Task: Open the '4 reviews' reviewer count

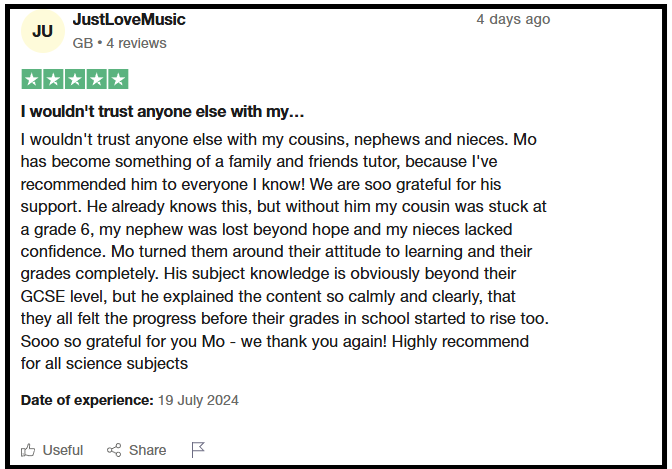Action: pos(136,43)
